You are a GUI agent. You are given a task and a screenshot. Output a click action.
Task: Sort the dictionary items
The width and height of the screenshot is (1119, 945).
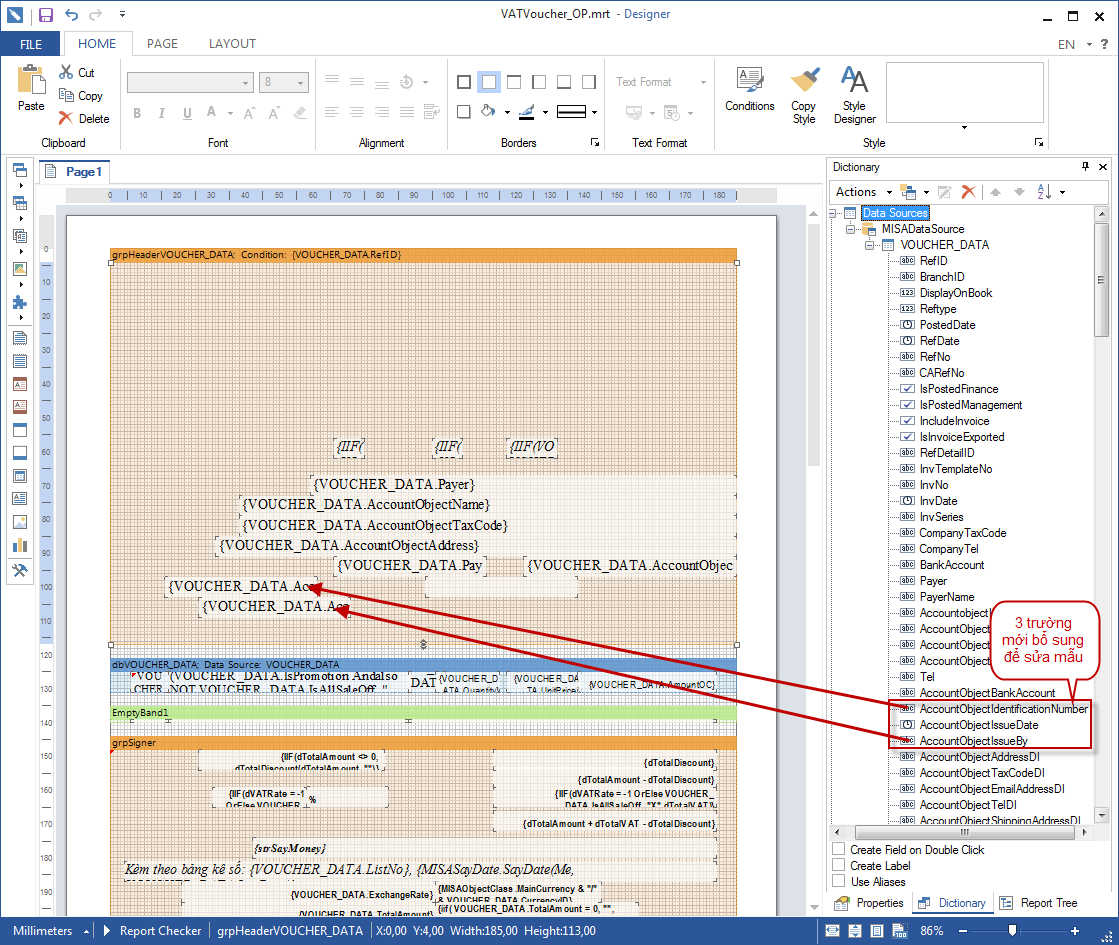click(1044, 192)
